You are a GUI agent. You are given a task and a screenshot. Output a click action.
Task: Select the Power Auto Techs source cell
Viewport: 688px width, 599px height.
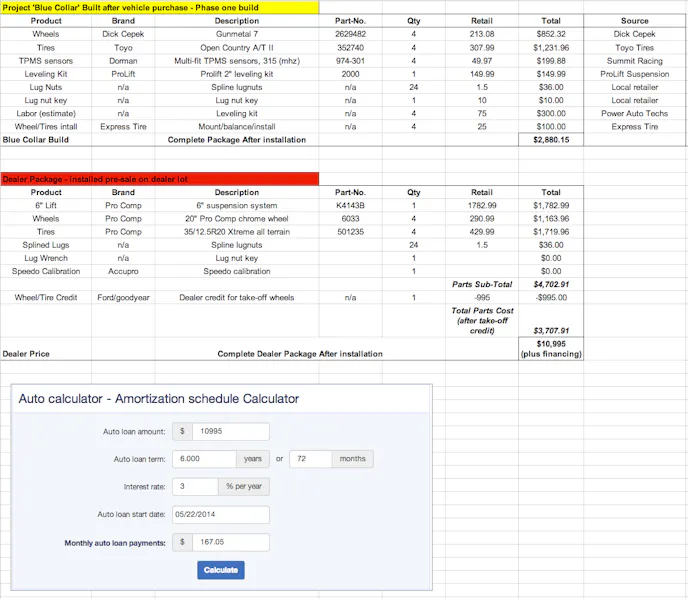pos(635,114)
